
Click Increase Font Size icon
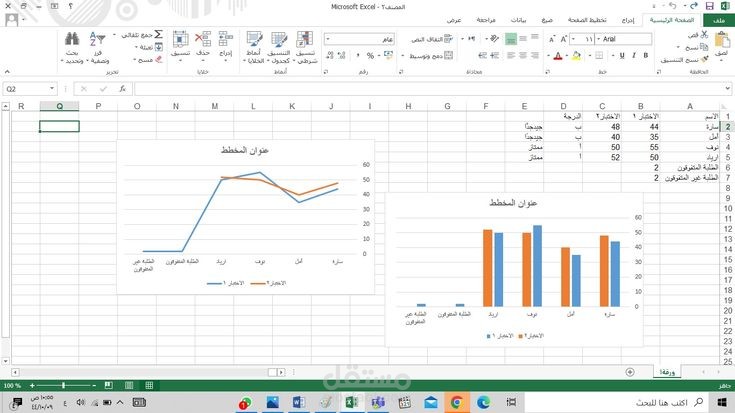564,39
